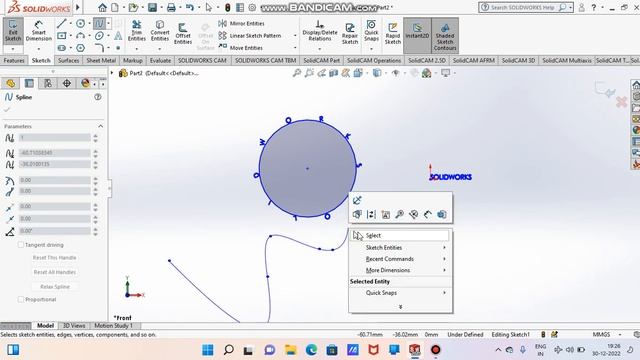Choose Move Entities command

[x=241, y=48]
